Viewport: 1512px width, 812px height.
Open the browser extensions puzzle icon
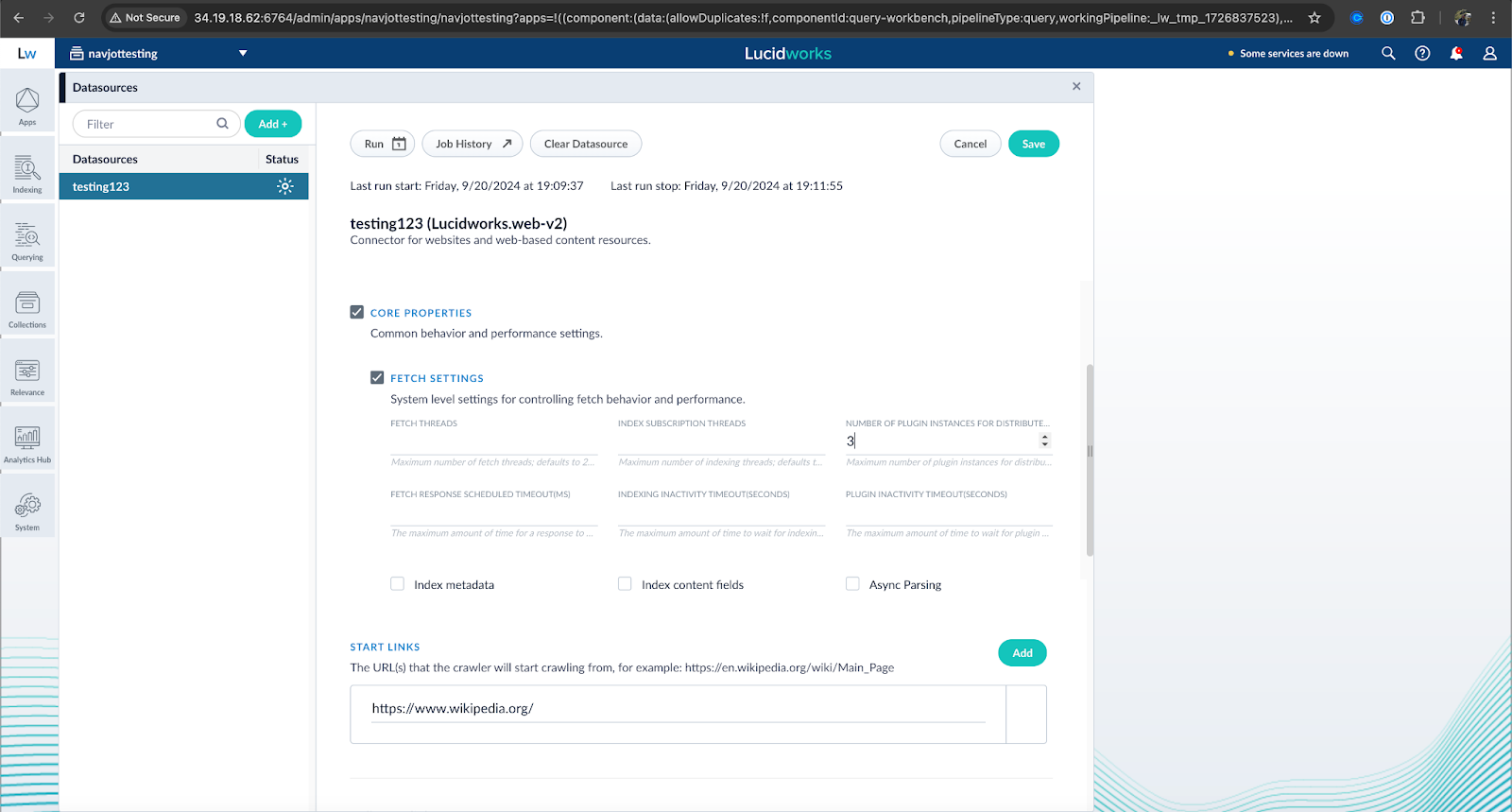click(x=1417, y=17)
